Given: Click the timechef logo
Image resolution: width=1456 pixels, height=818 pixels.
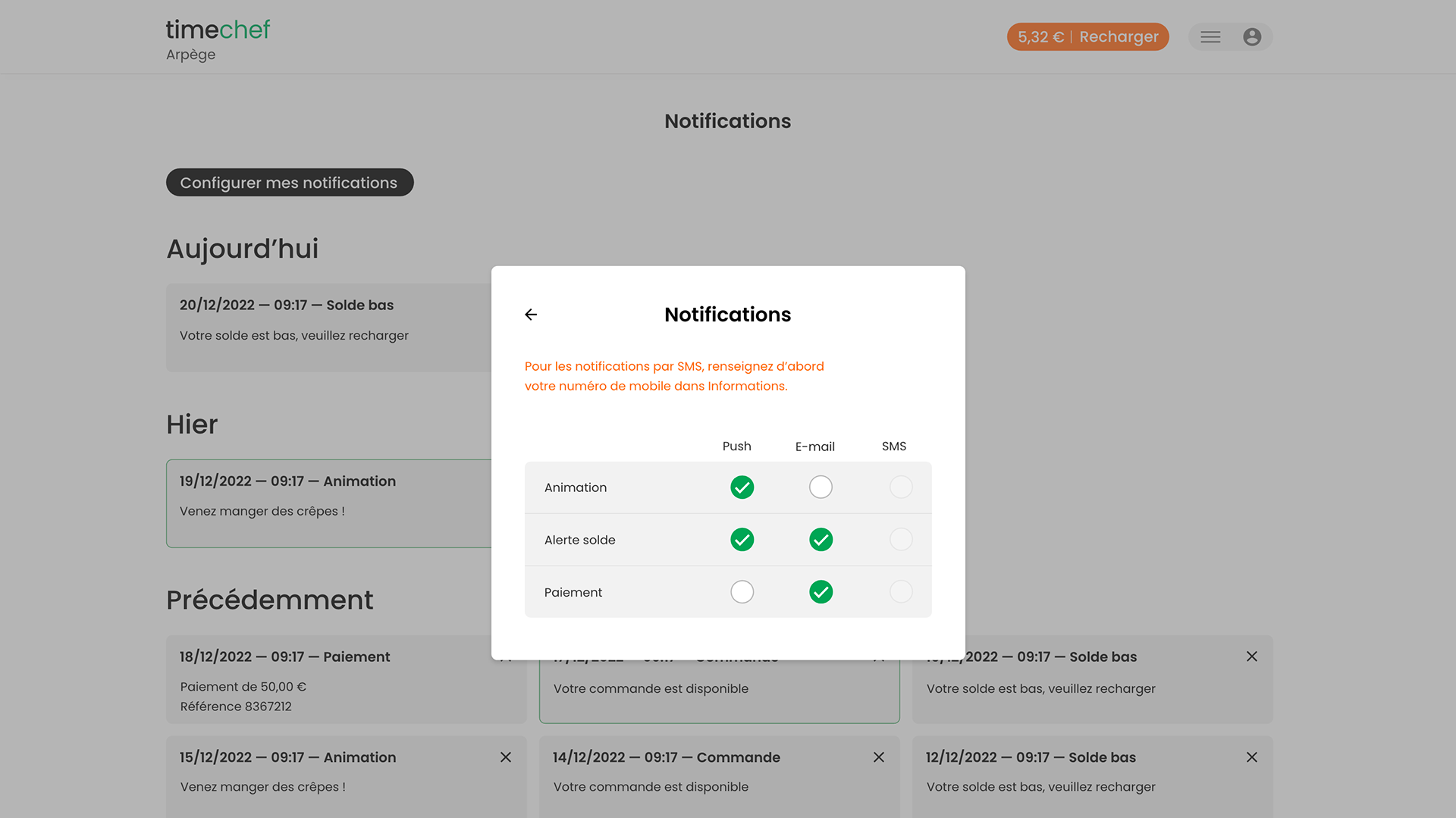Looking at the screenshot, I should pyautogui.click(x=218, y=30).
